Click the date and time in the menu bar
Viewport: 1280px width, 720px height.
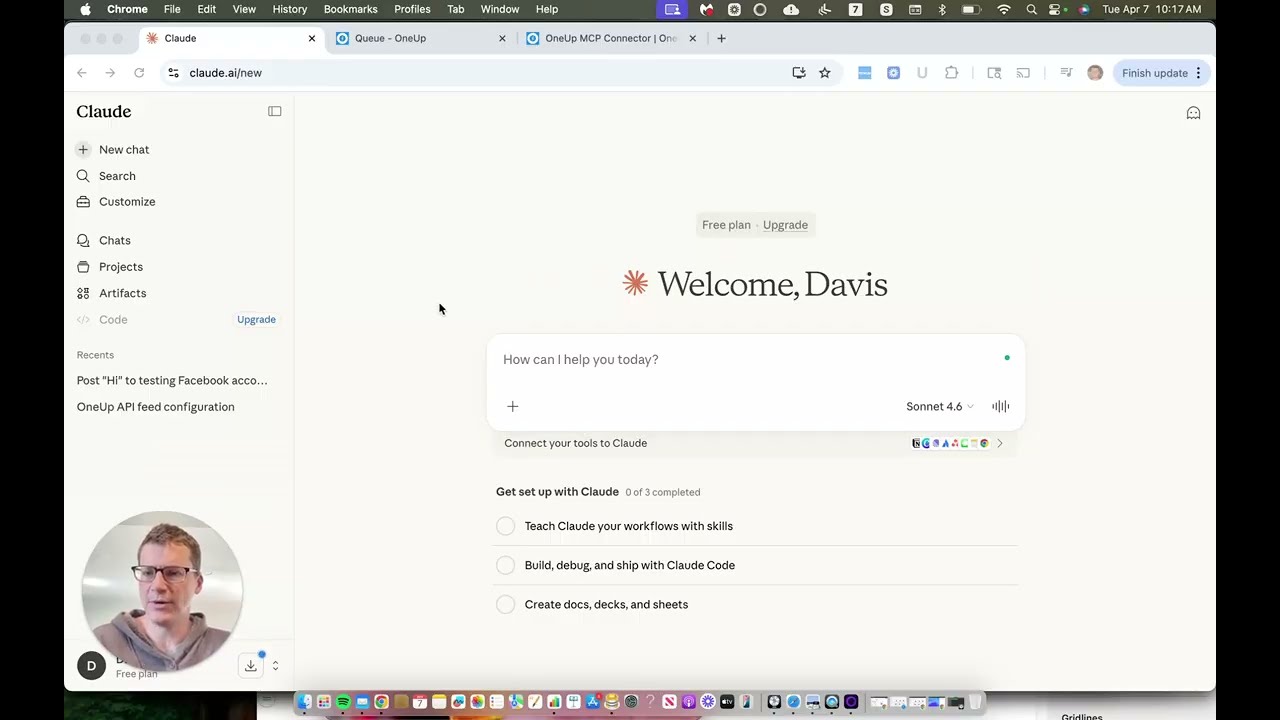1152,10
